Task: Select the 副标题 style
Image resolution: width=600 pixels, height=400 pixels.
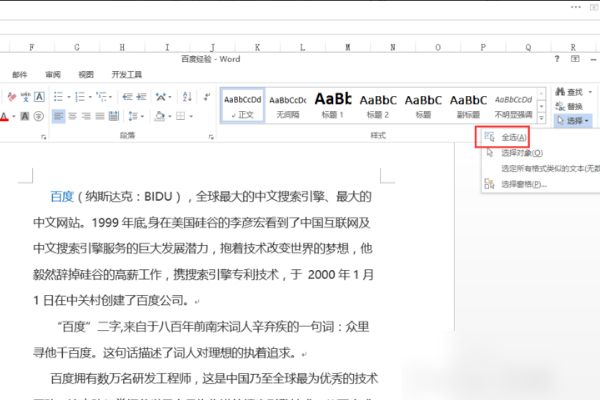Action: click(468, 105)
